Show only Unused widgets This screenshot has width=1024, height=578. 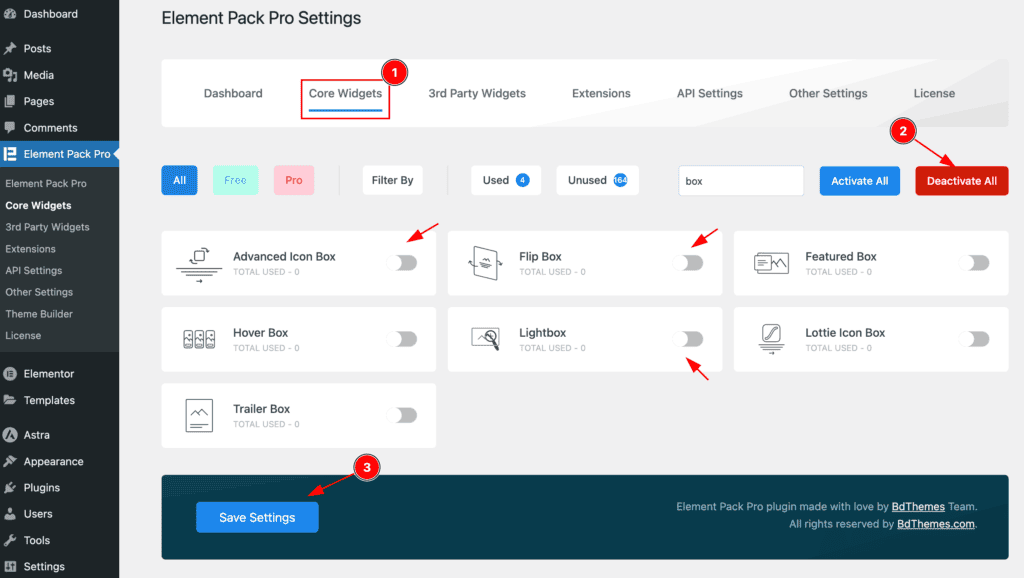point(598,180)
